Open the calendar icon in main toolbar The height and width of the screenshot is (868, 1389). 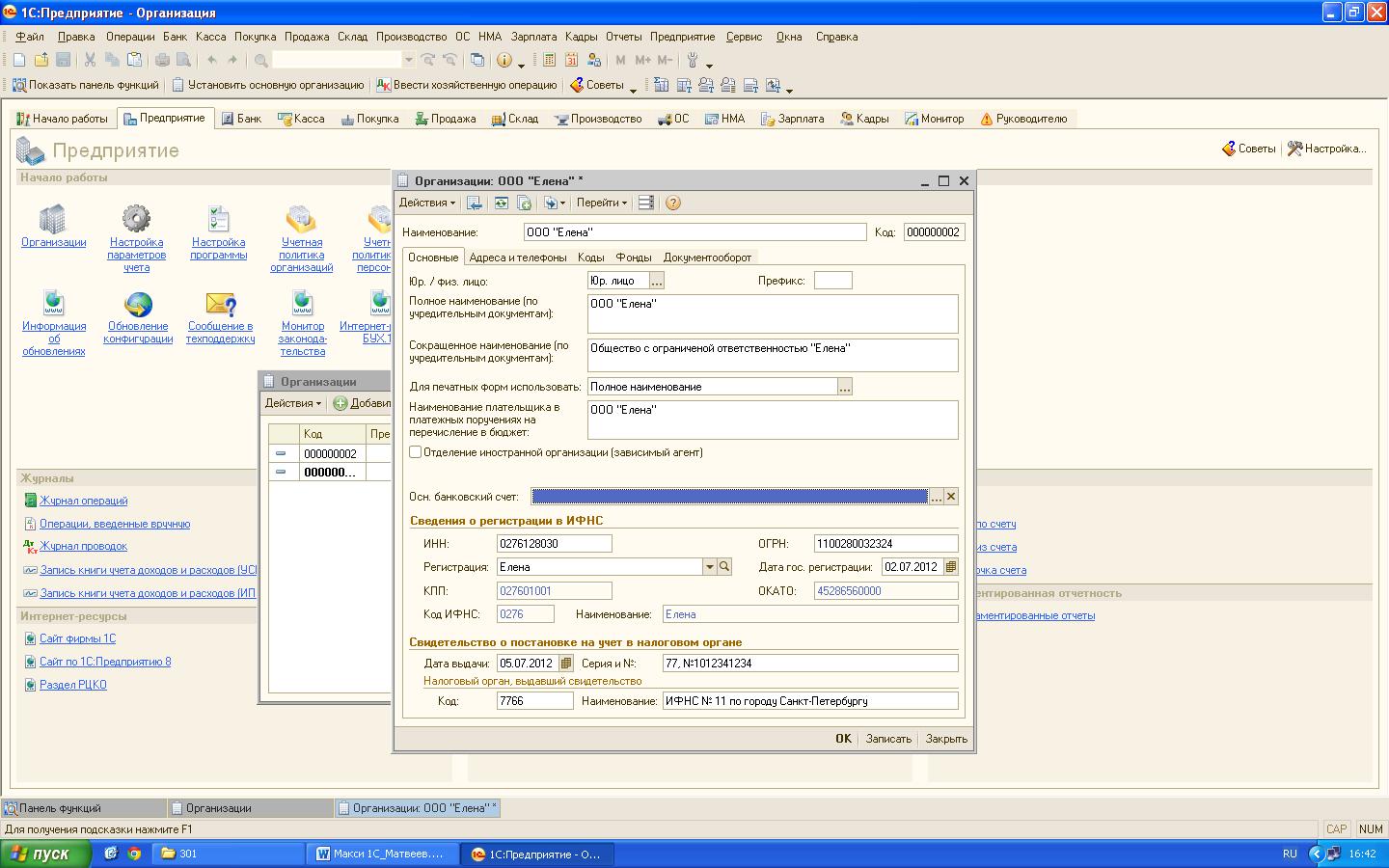point(571,60)
